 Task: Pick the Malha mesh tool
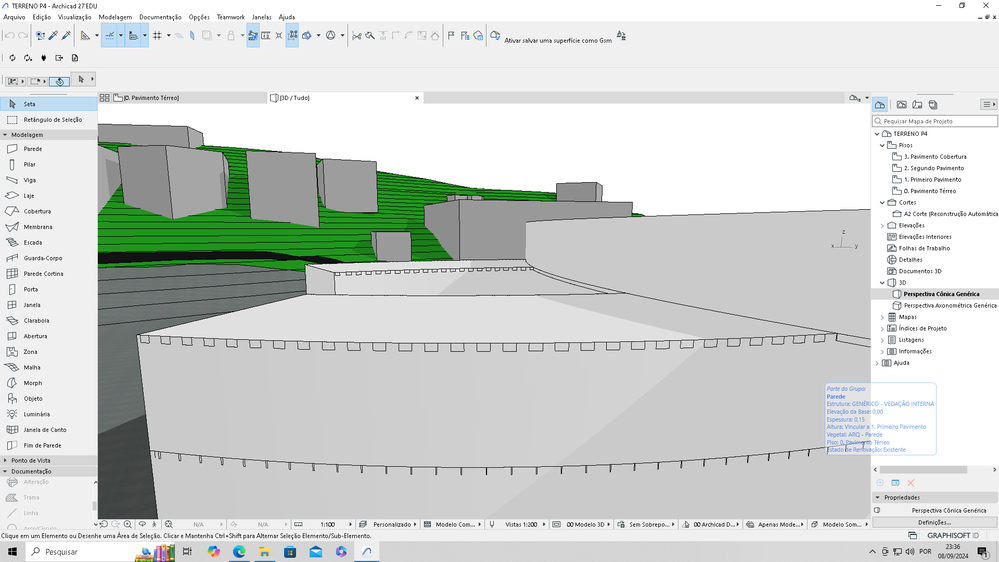33,367
